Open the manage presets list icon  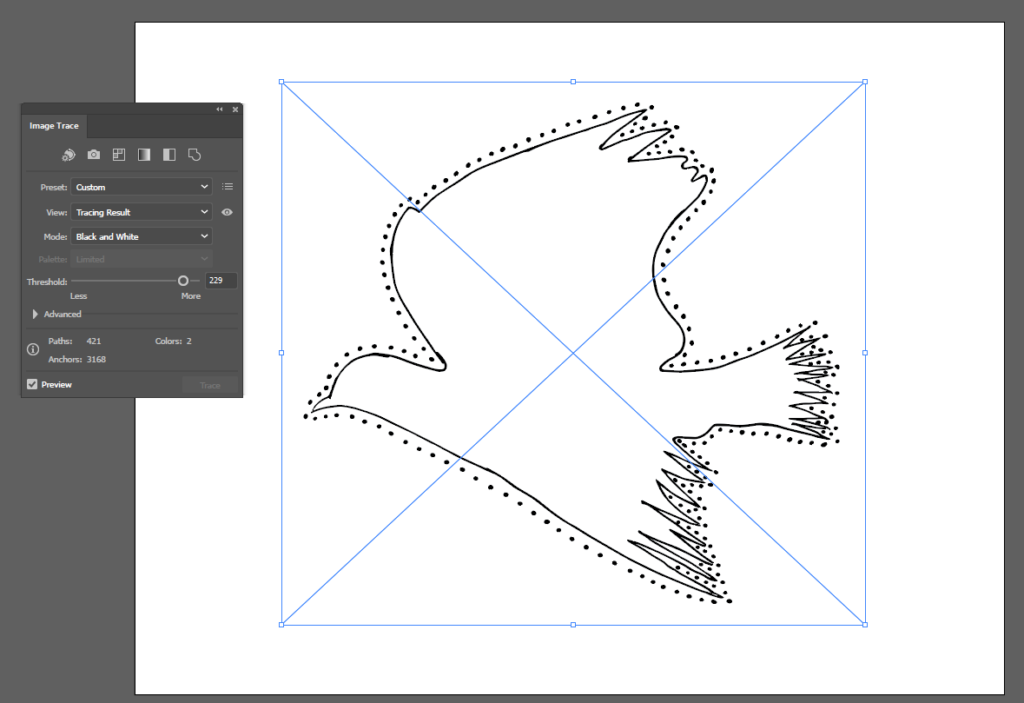(227, 187)
